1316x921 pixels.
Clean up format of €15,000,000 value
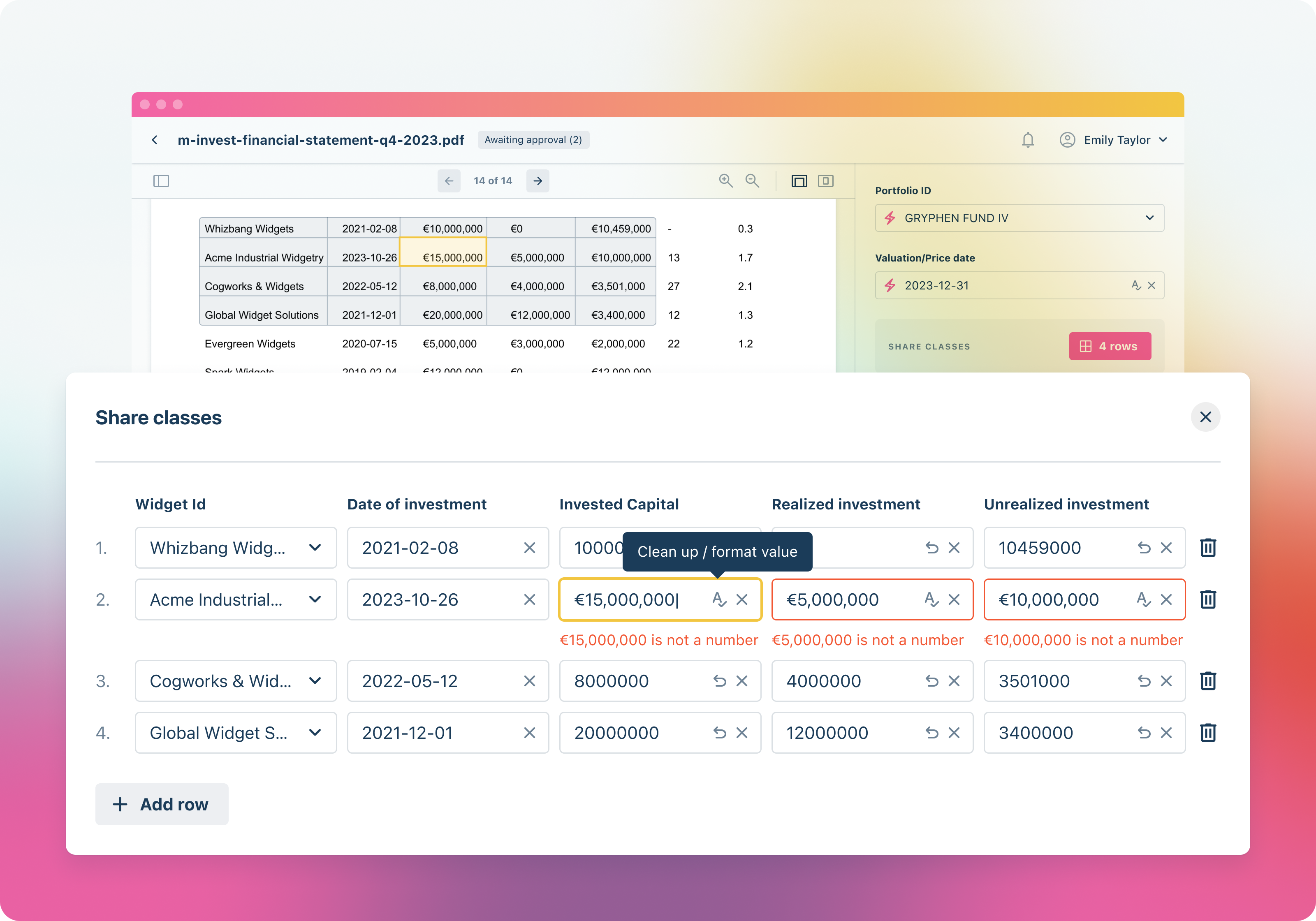click(719, 599)
